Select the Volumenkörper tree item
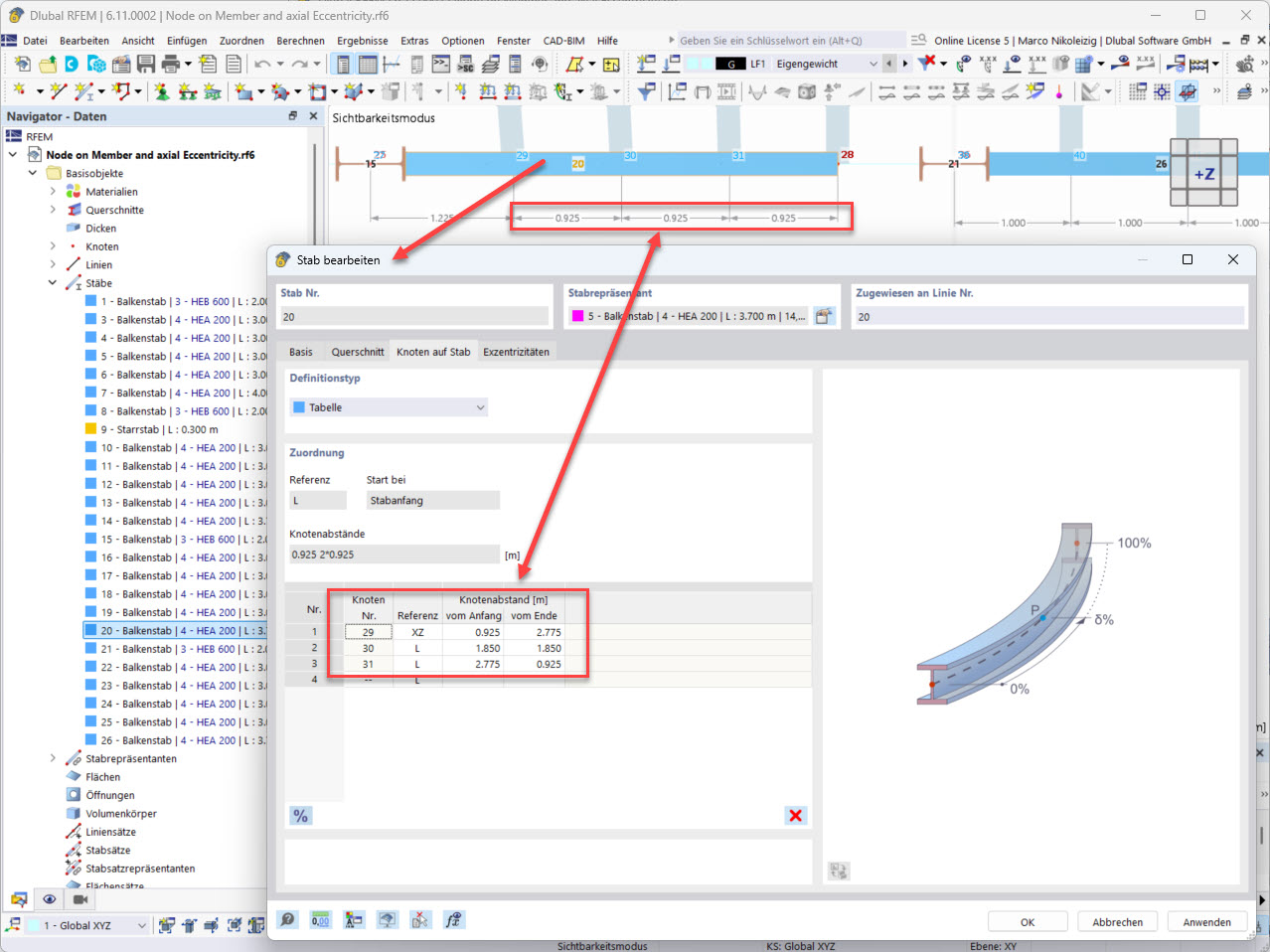This screenshot has height=952, width=1270. pos(121,814)
